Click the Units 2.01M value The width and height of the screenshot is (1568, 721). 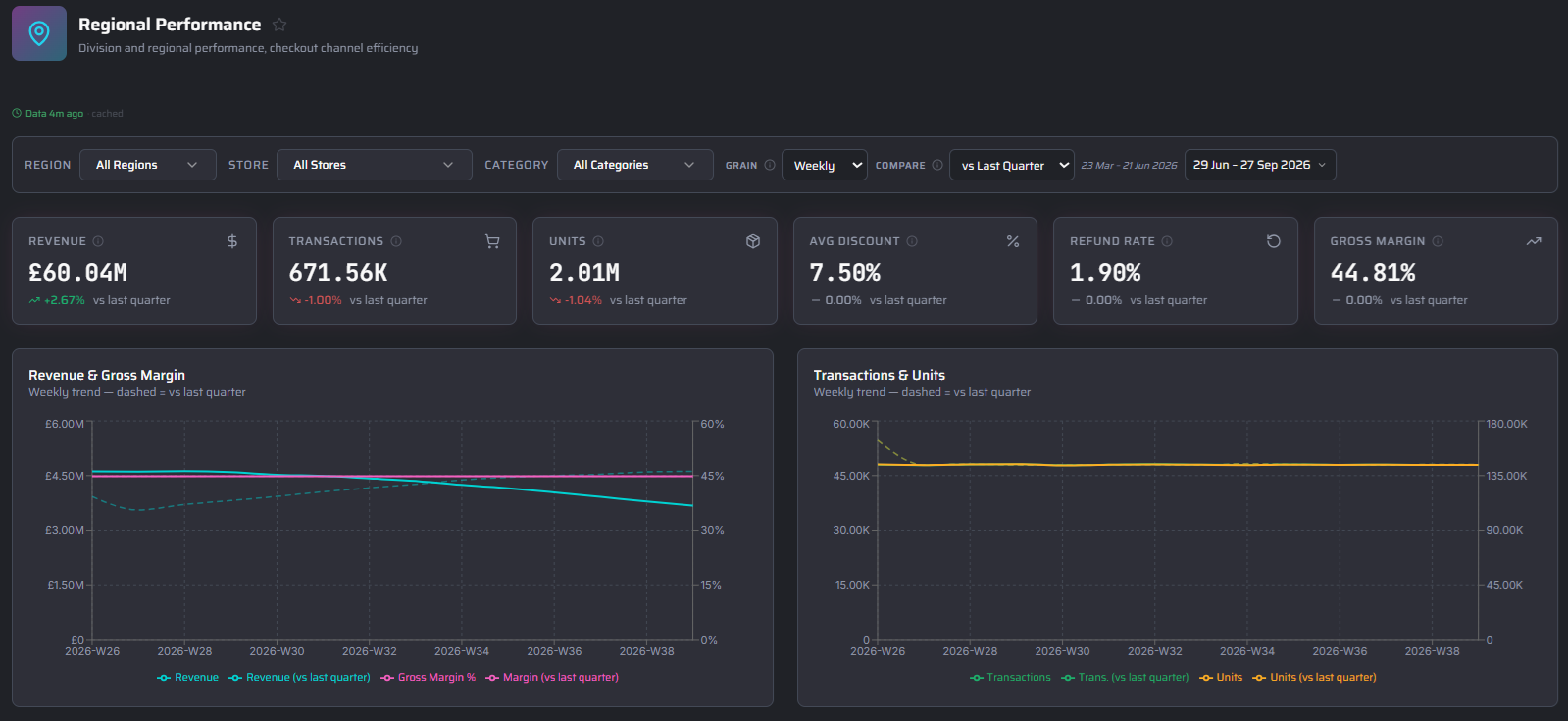[584, 273]
